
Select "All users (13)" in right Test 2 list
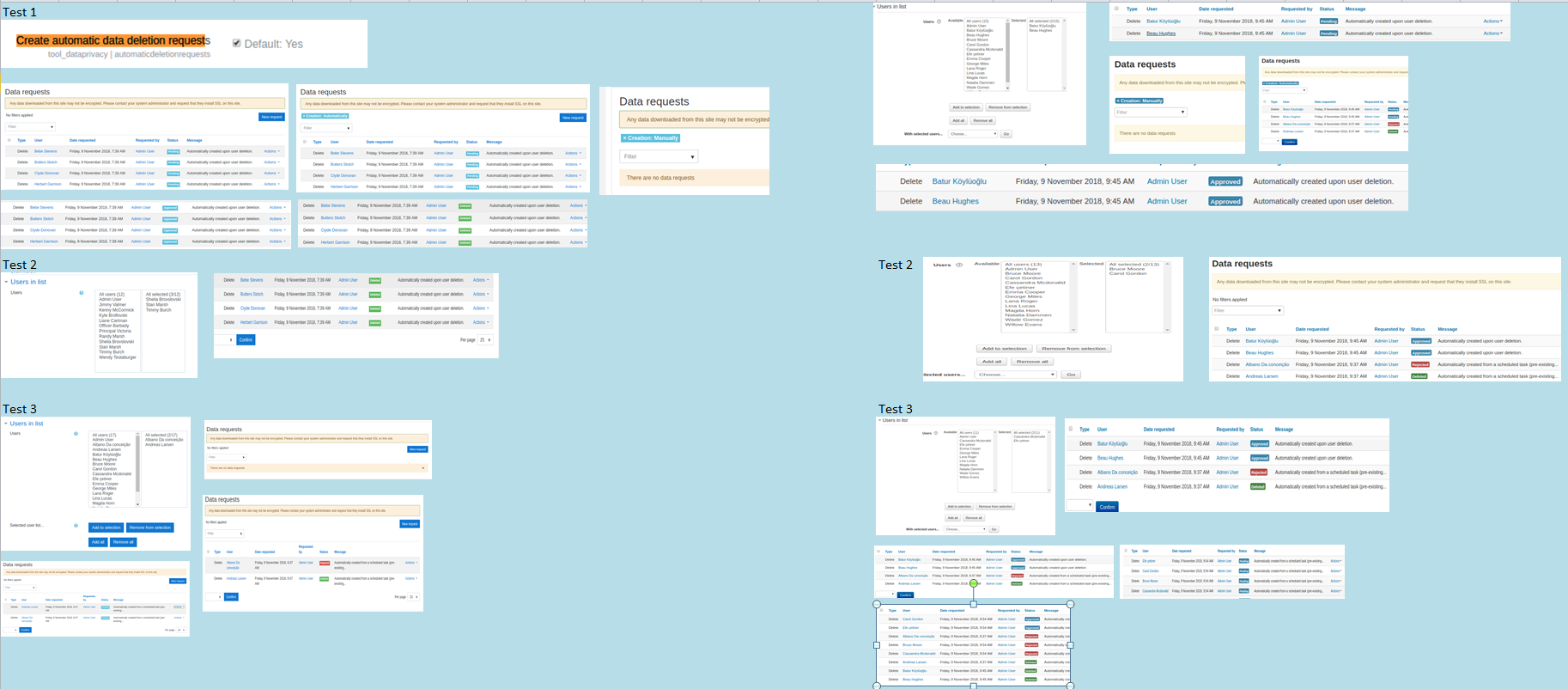coord(1024,265)
